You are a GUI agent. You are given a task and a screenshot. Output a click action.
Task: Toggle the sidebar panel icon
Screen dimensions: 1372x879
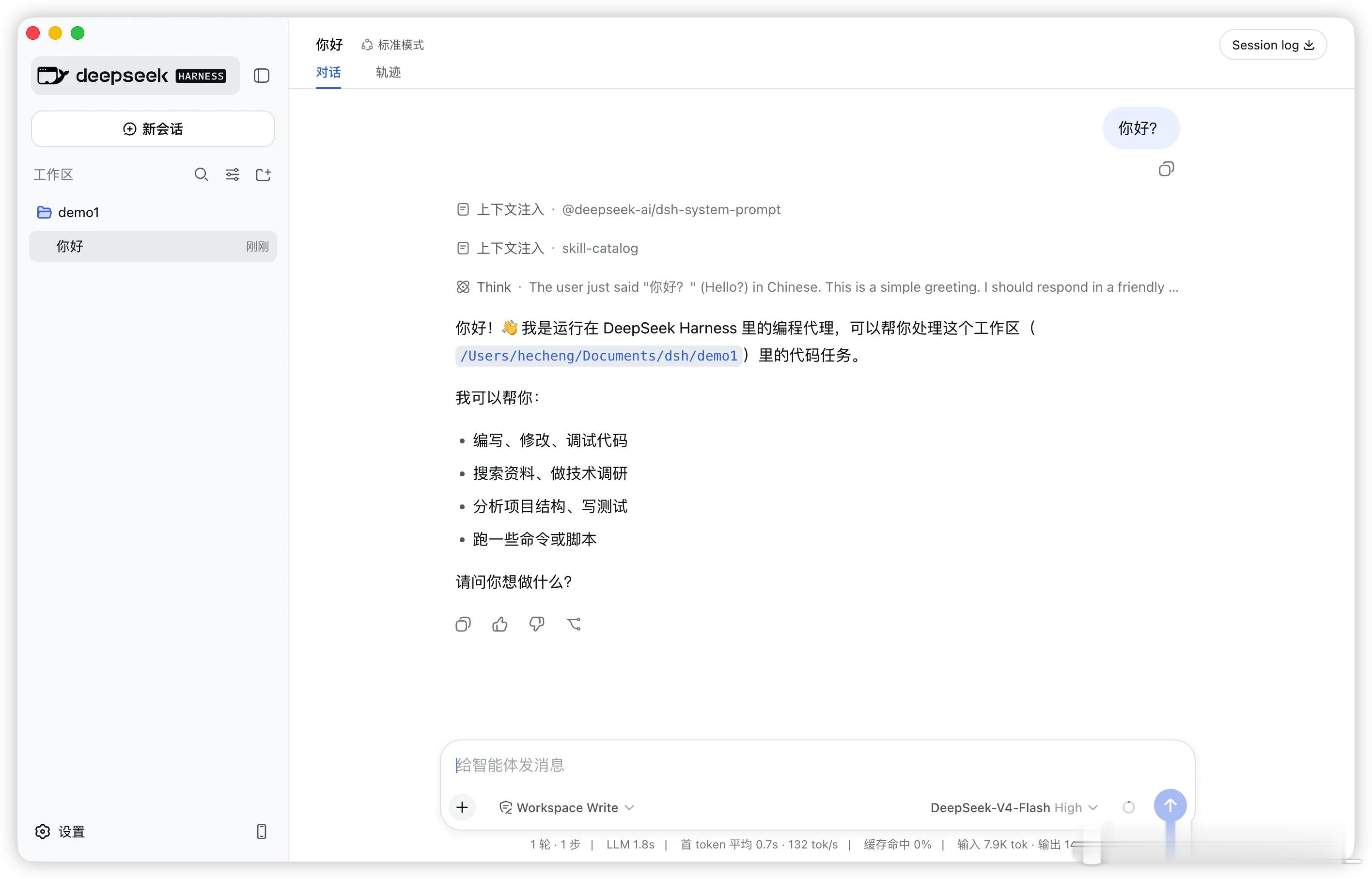pyautogui.click(x=261, y=75)
